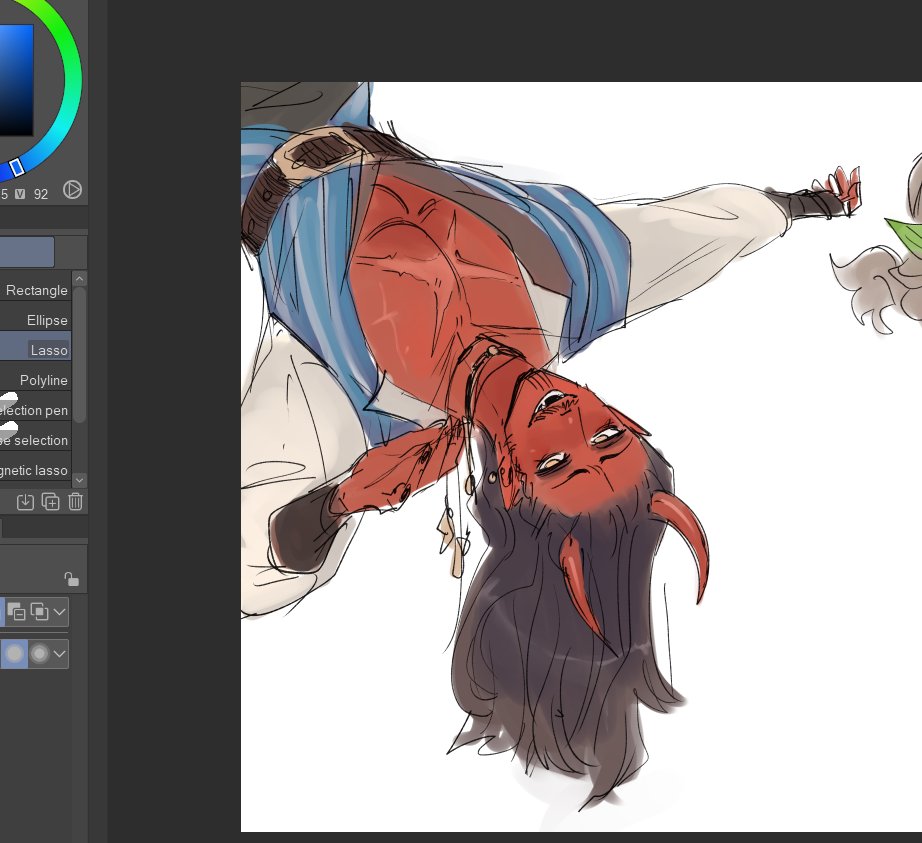The image size is (922, 843).
Task: Click the sub tool list scrollbar
Action: pos(79,354)
